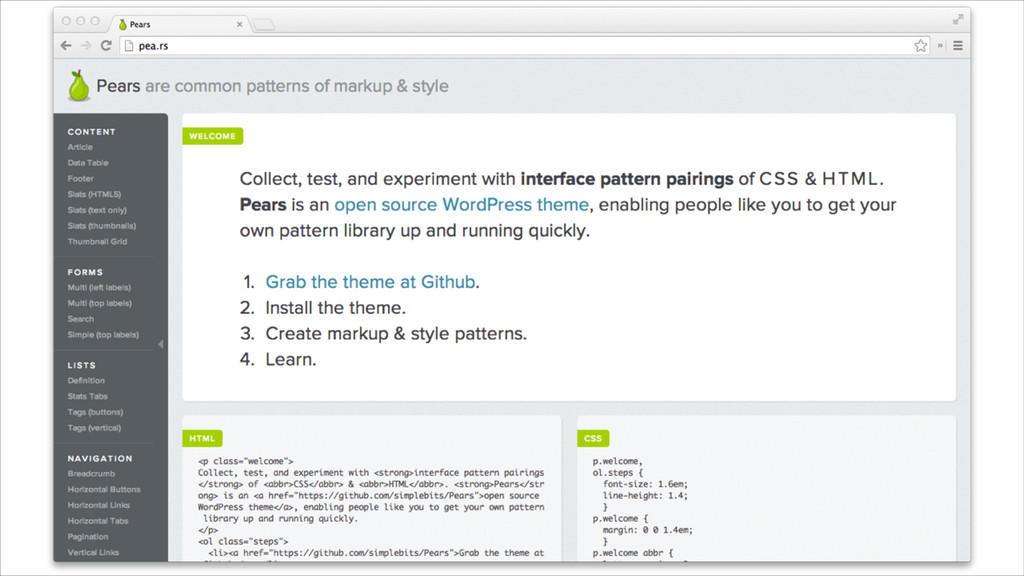
Task: Select the Pears tab
Action: pyautogui.click(x=170, y=23)
